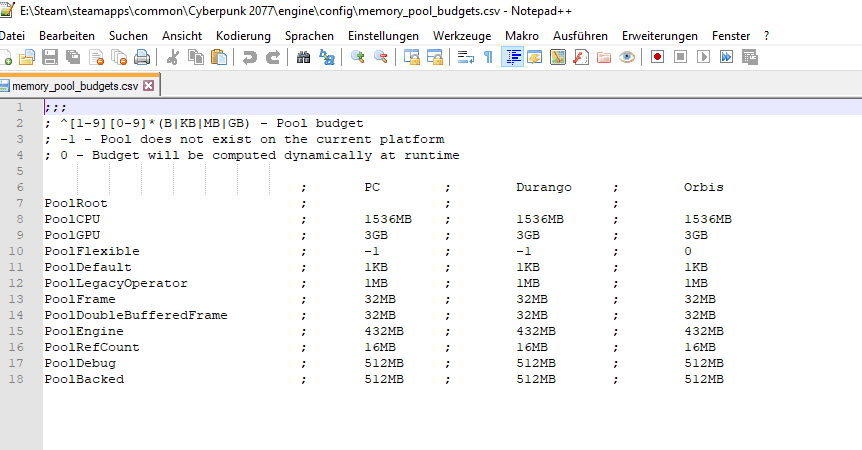Run macro multiple times

click(x=726, y=57)
